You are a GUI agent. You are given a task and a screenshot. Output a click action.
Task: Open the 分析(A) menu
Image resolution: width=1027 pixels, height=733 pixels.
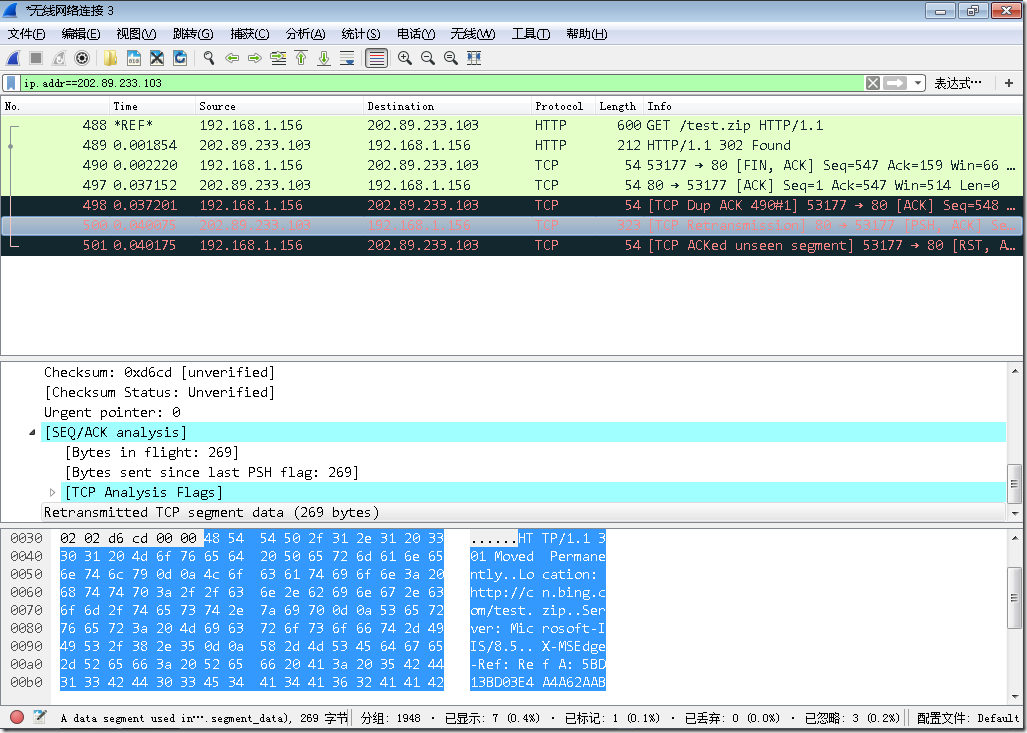305,34
